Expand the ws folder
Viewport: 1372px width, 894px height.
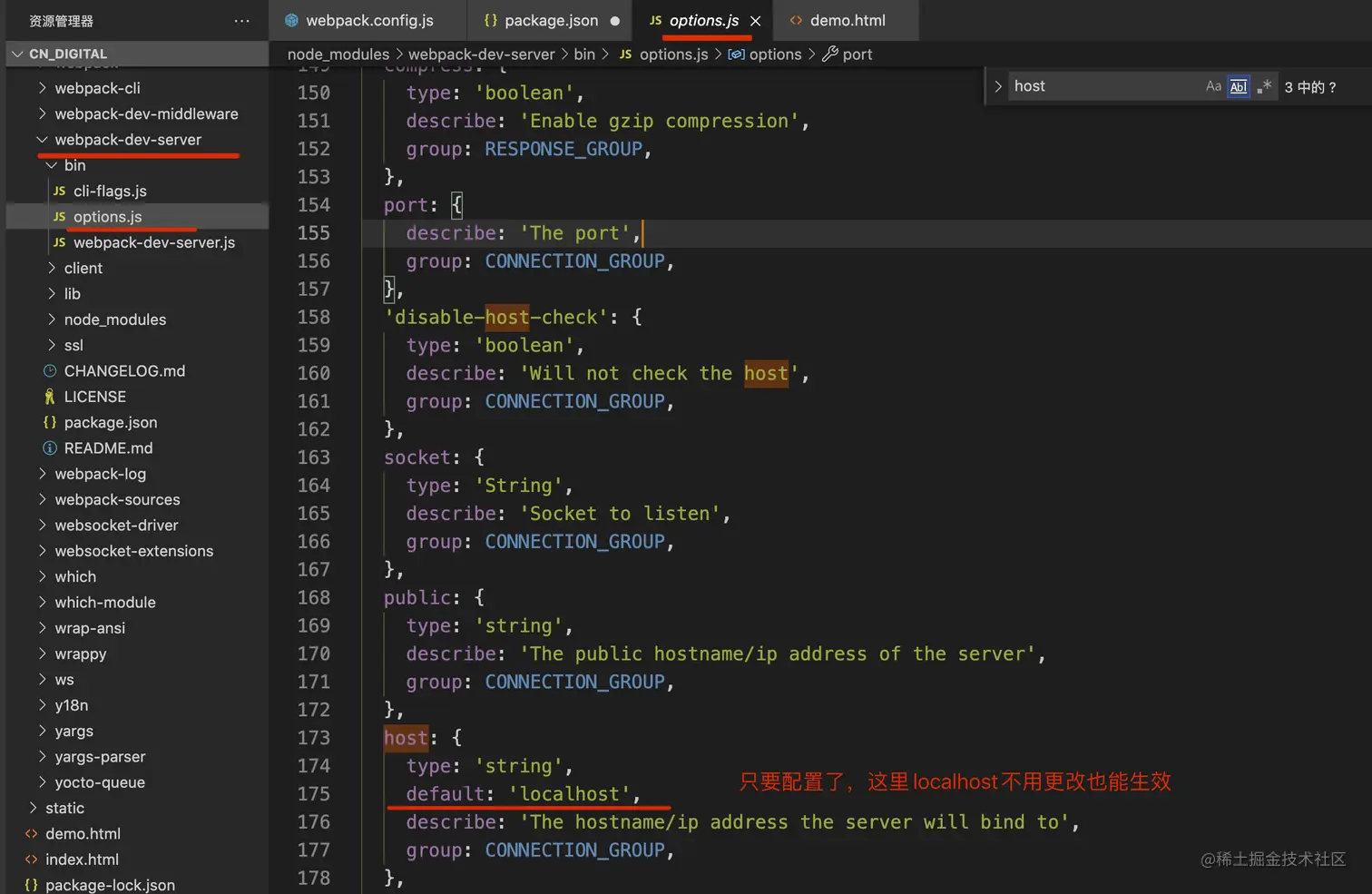pyautogui.click(x=64, y=680)
